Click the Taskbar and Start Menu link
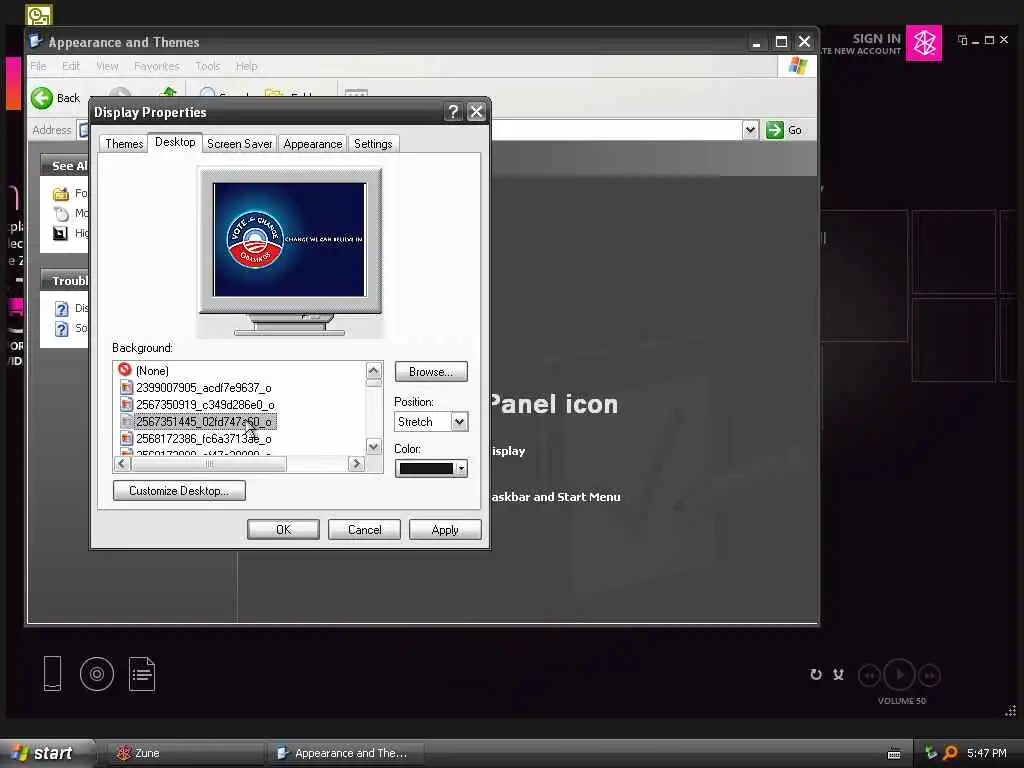Image resolution: width=1024 pixels, height=768 pixels. (x=556, y=497)
